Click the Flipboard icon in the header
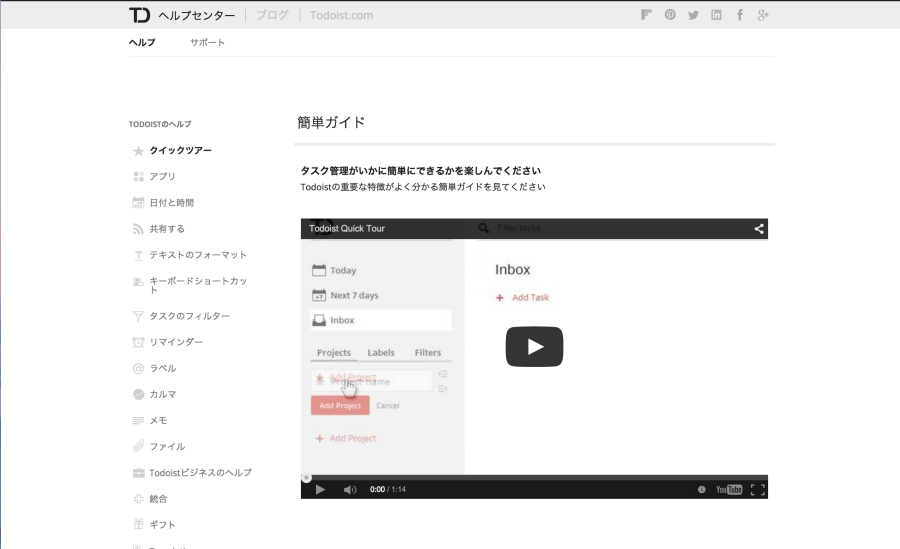Screen dimensions: 900x549 click(647, 15)
